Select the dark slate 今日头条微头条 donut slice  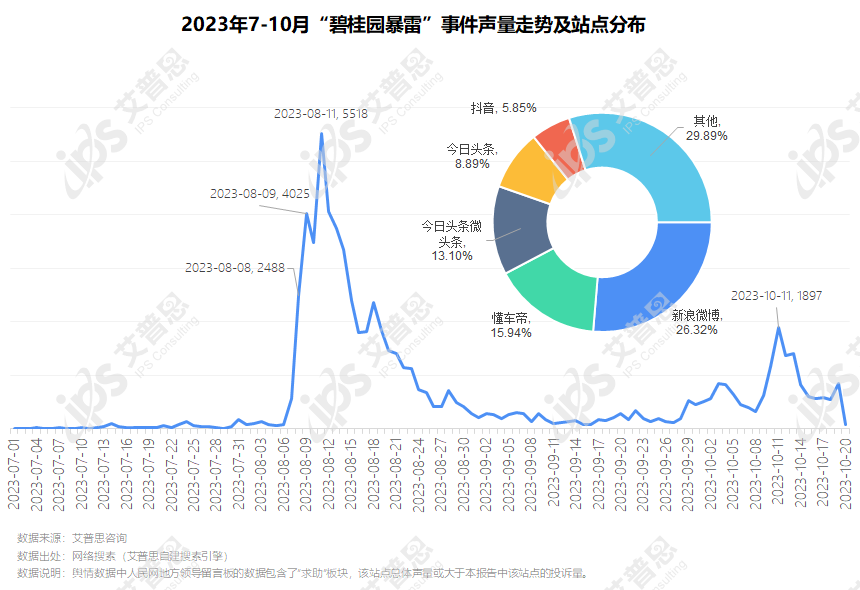519,231
